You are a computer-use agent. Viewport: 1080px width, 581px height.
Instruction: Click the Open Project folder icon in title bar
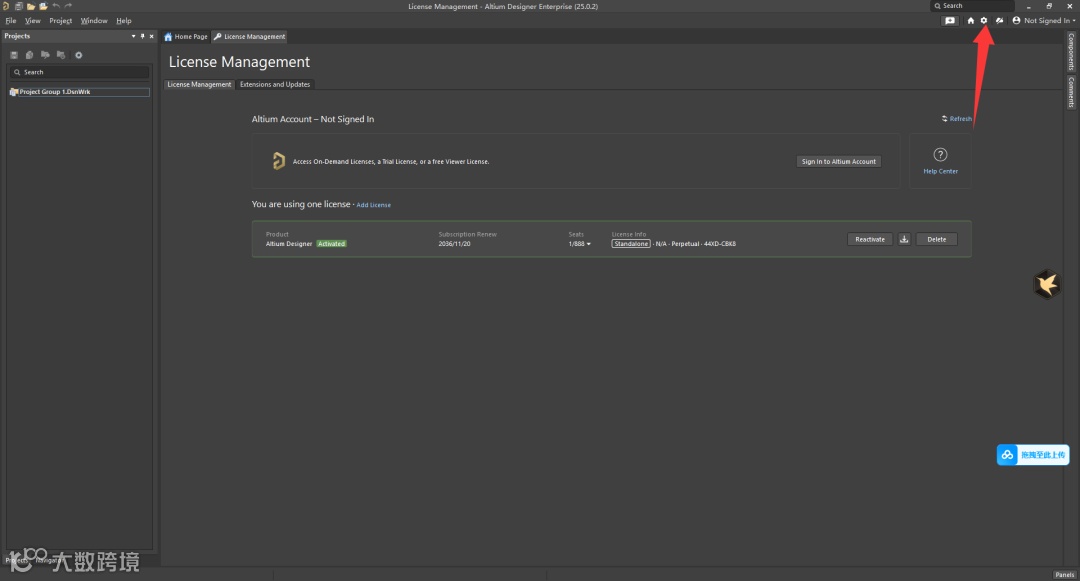pyautogui.click(x=43, y=6)
